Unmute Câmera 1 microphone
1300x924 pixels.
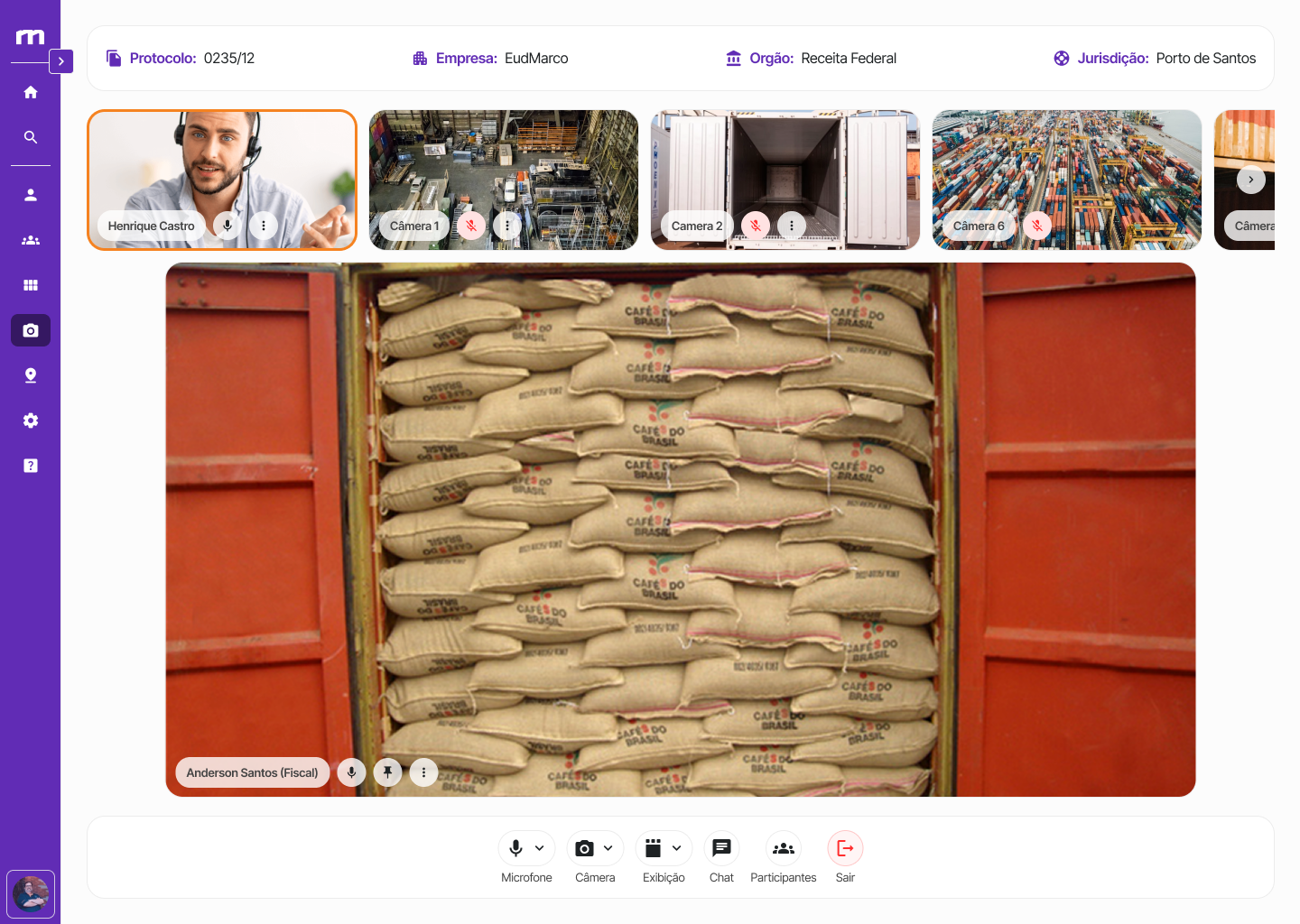tap(471, 226)
